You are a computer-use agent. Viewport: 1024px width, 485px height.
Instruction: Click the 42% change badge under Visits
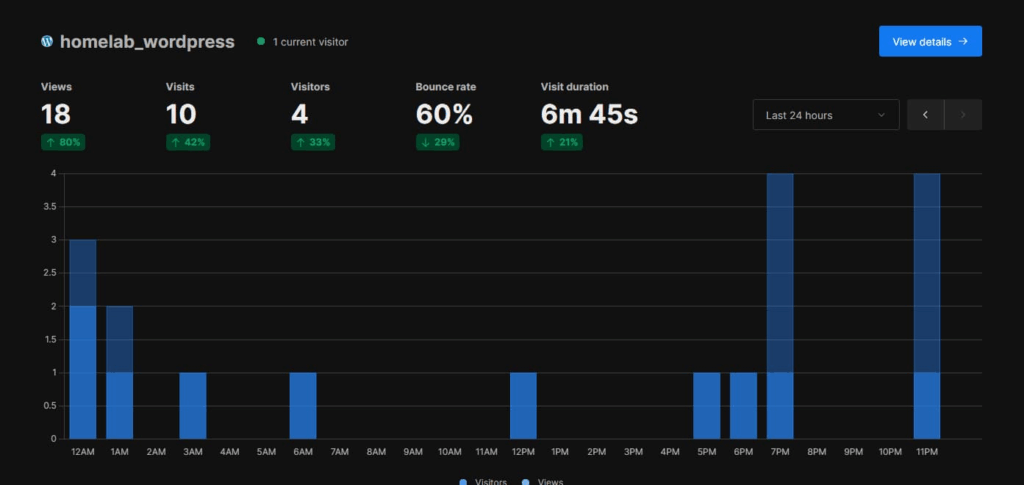click(188, 143)
